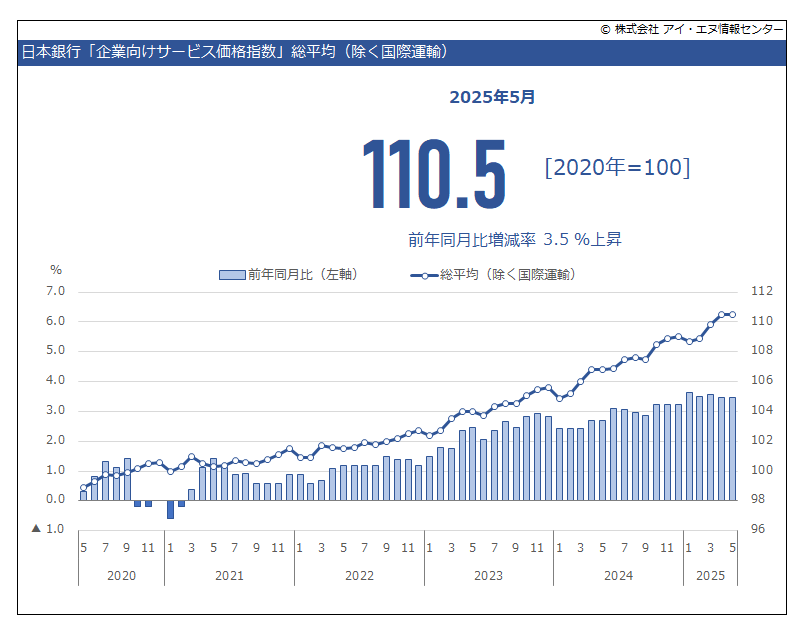Click the month label 5 under 2025
This screenshot has height=635, width=804.
pos(733,548)
